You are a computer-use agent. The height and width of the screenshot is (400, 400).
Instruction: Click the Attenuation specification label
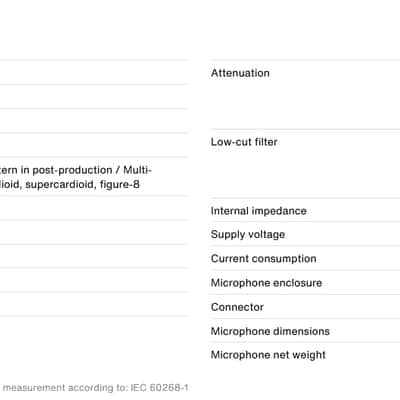[240, 73]
